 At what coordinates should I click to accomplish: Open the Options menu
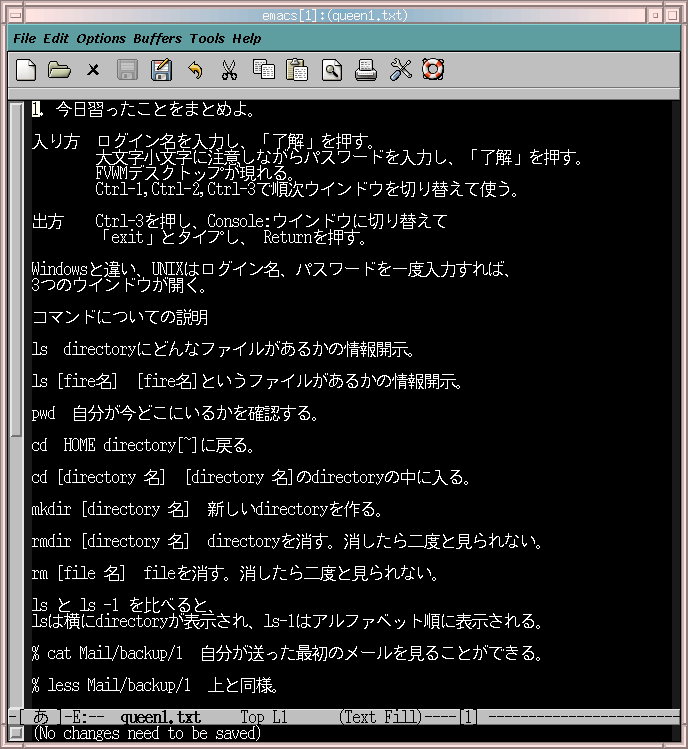pos(101,39)
